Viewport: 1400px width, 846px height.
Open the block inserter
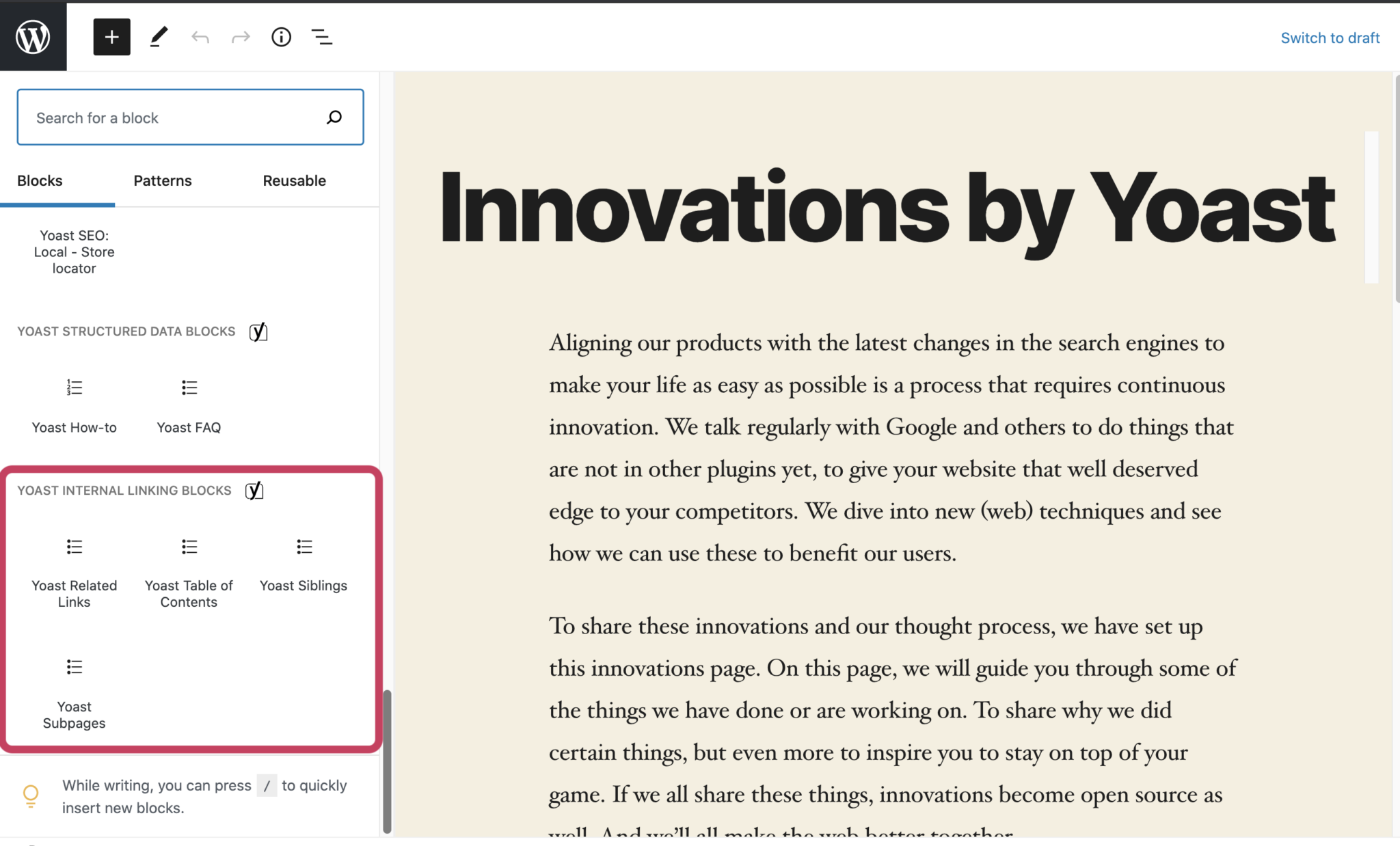point(111,37)
